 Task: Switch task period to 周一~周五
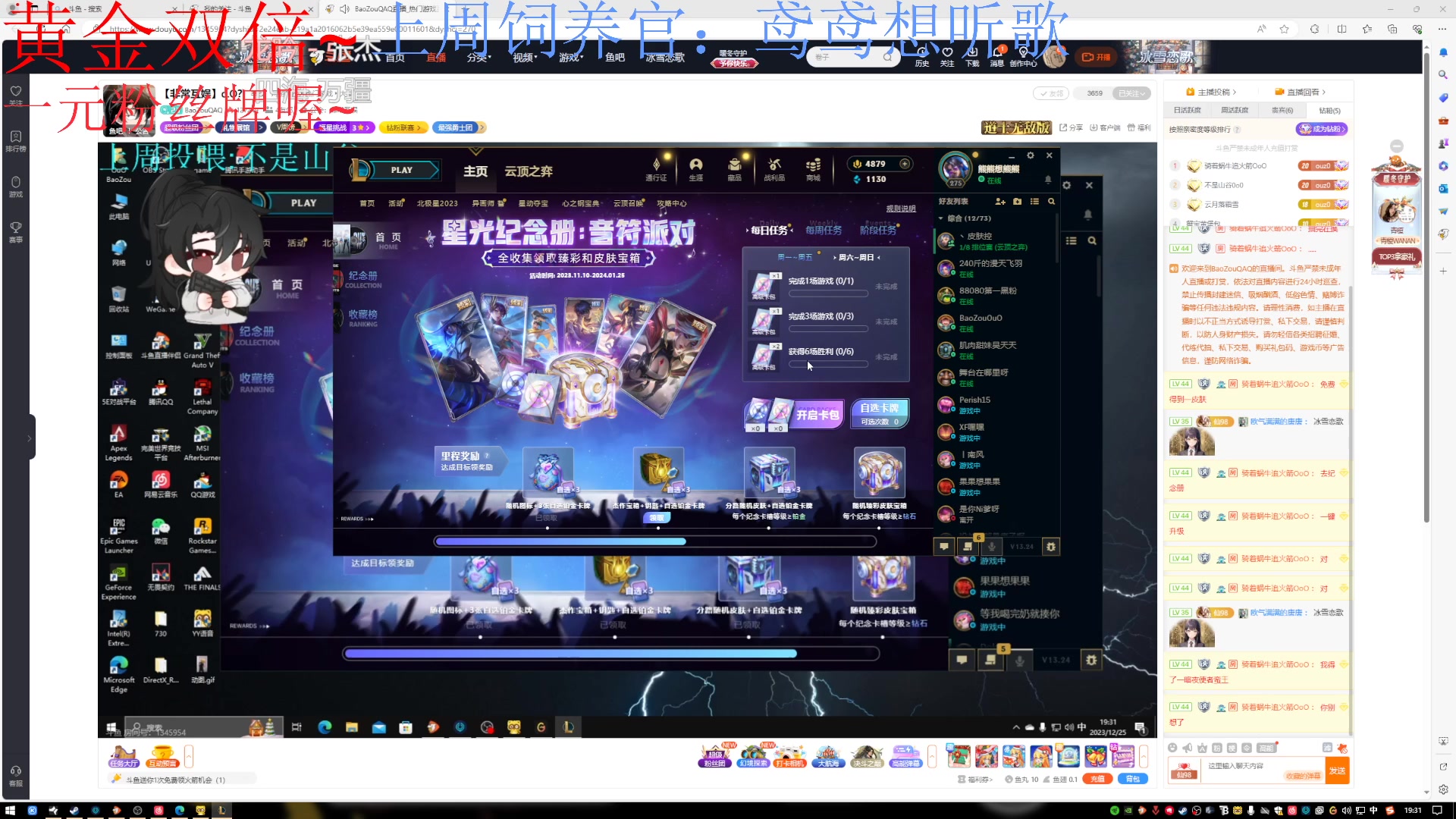[795, 257]
